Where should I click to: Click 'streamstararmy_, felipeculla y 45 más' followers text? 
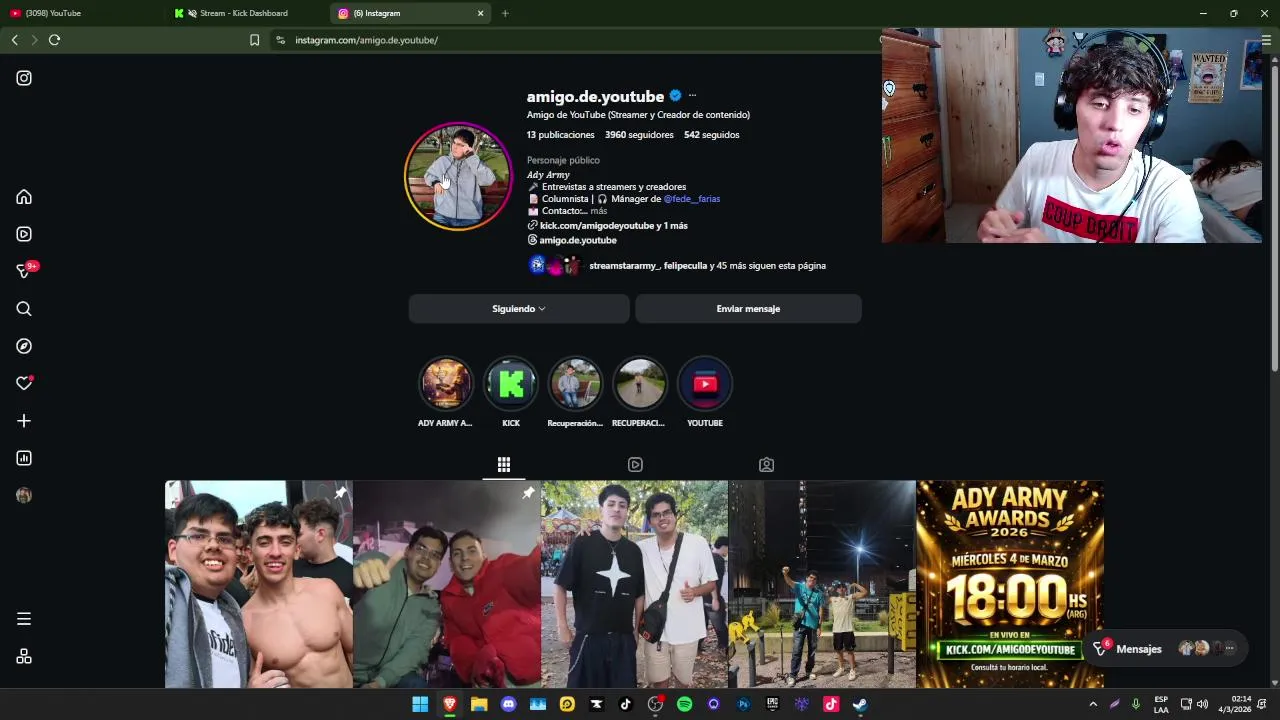(707, 266)
